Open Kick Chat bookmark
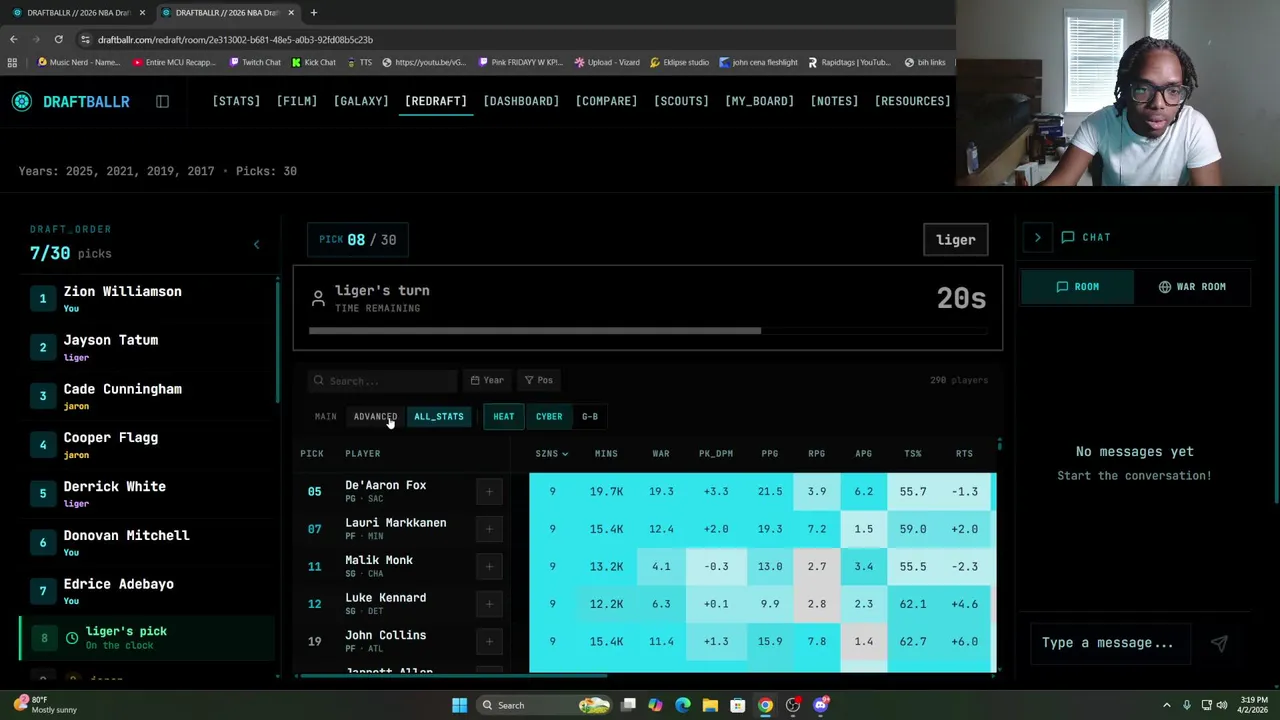 point(313,62)
